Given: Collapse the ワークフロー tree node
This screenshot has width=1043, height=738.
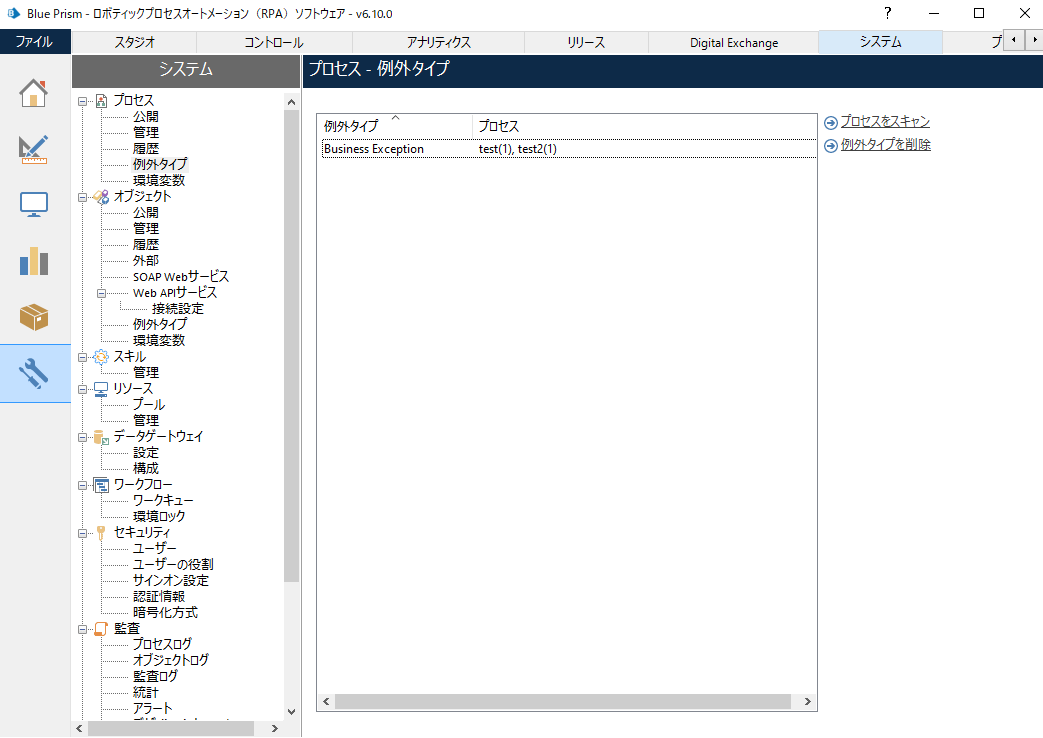Looking at the screenshot, I should pyautogui.click(x=82, y=485).
